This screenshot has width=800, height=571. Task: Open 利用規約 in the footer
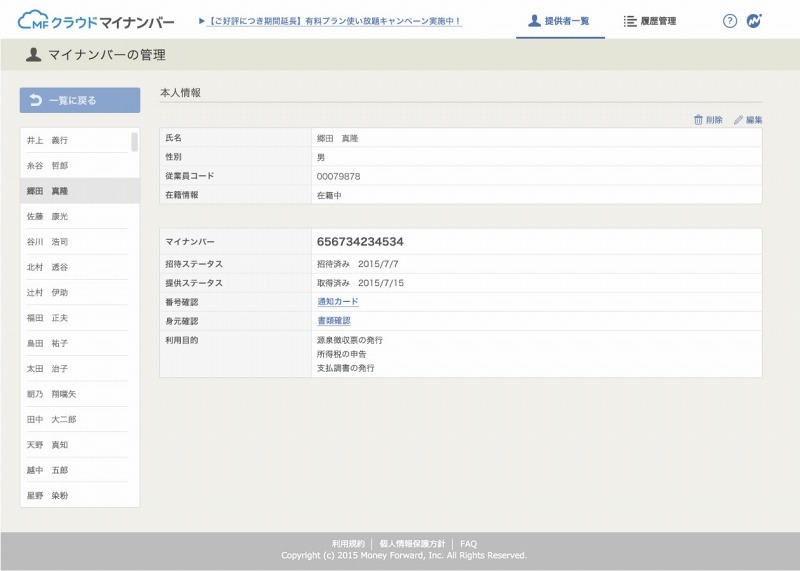[348, 543]
